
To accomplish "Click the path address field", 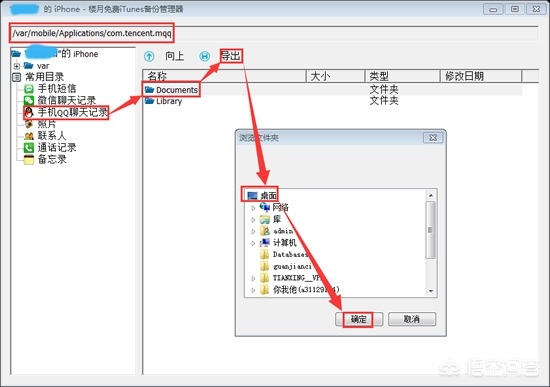I will [274, 33].
